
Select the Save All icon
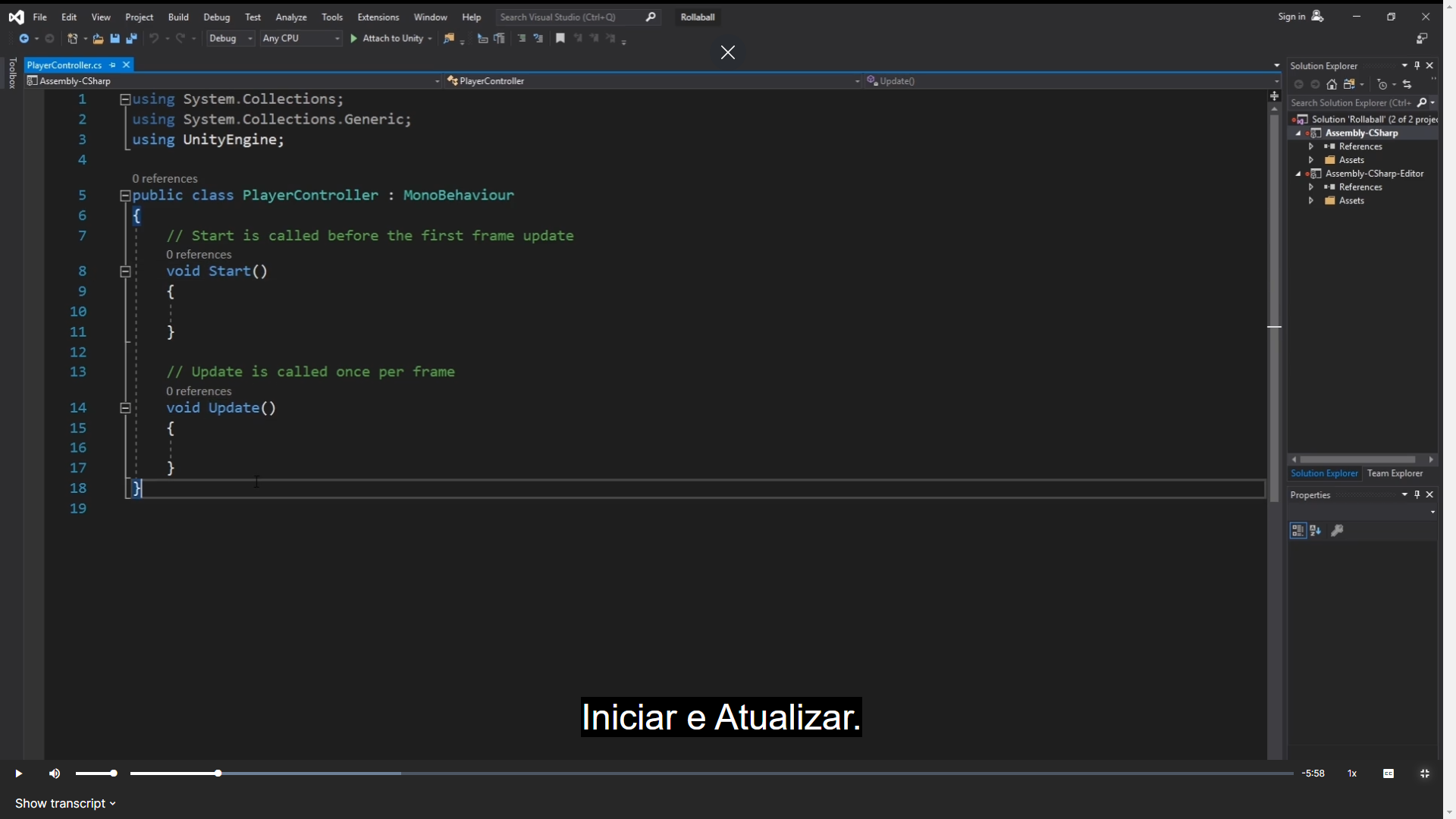130,39
